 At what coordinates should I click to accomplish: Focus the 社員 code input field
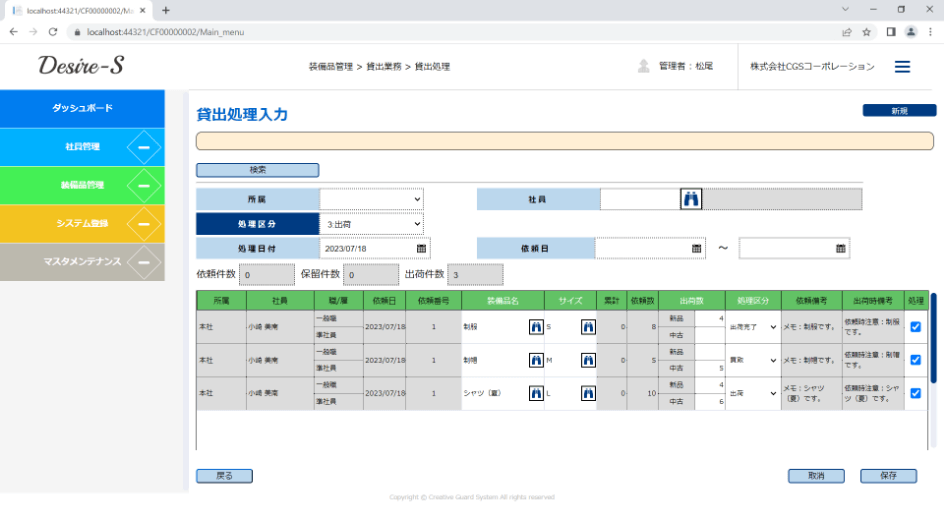point(640,199)
